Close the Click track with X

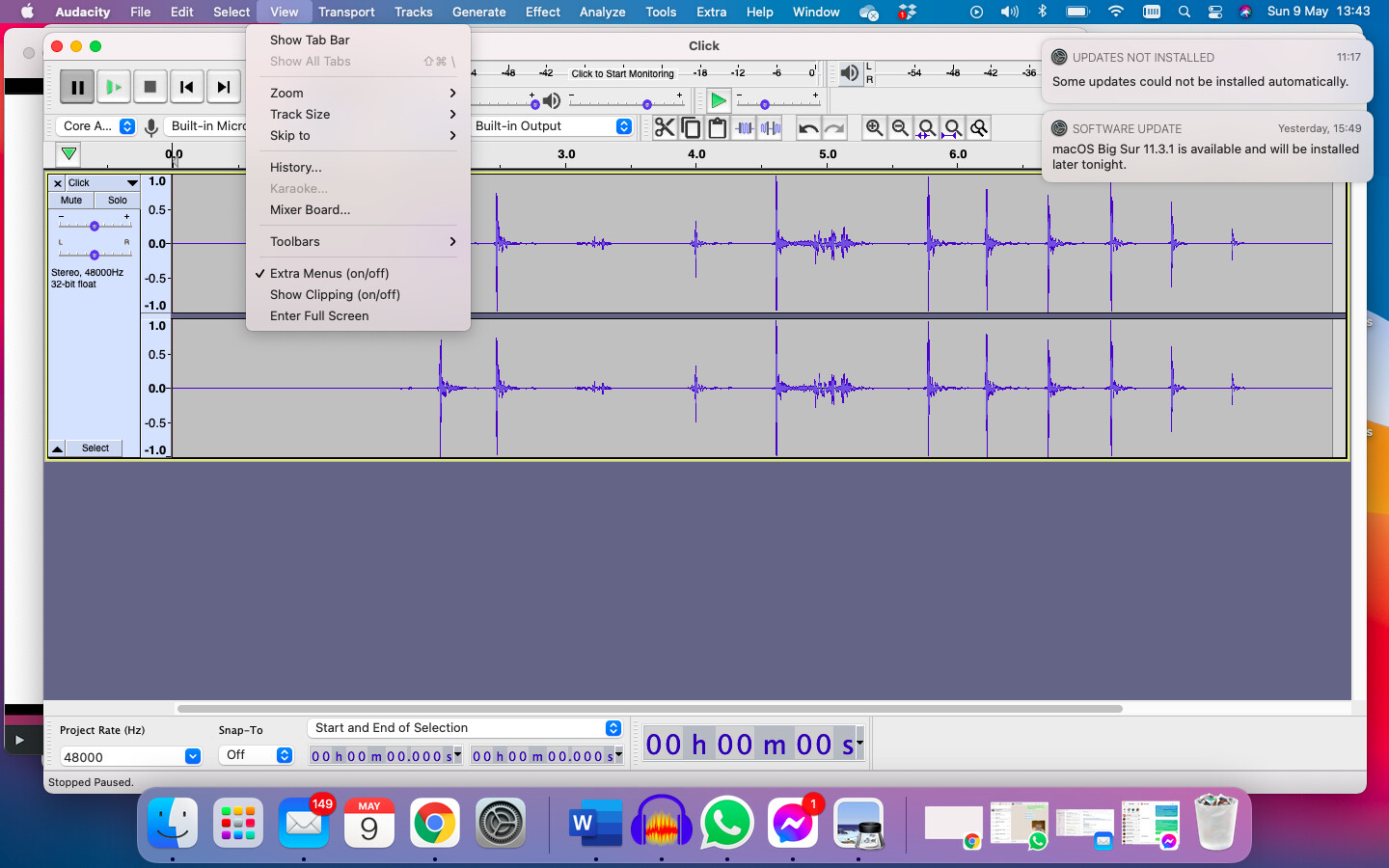point(58,183)
